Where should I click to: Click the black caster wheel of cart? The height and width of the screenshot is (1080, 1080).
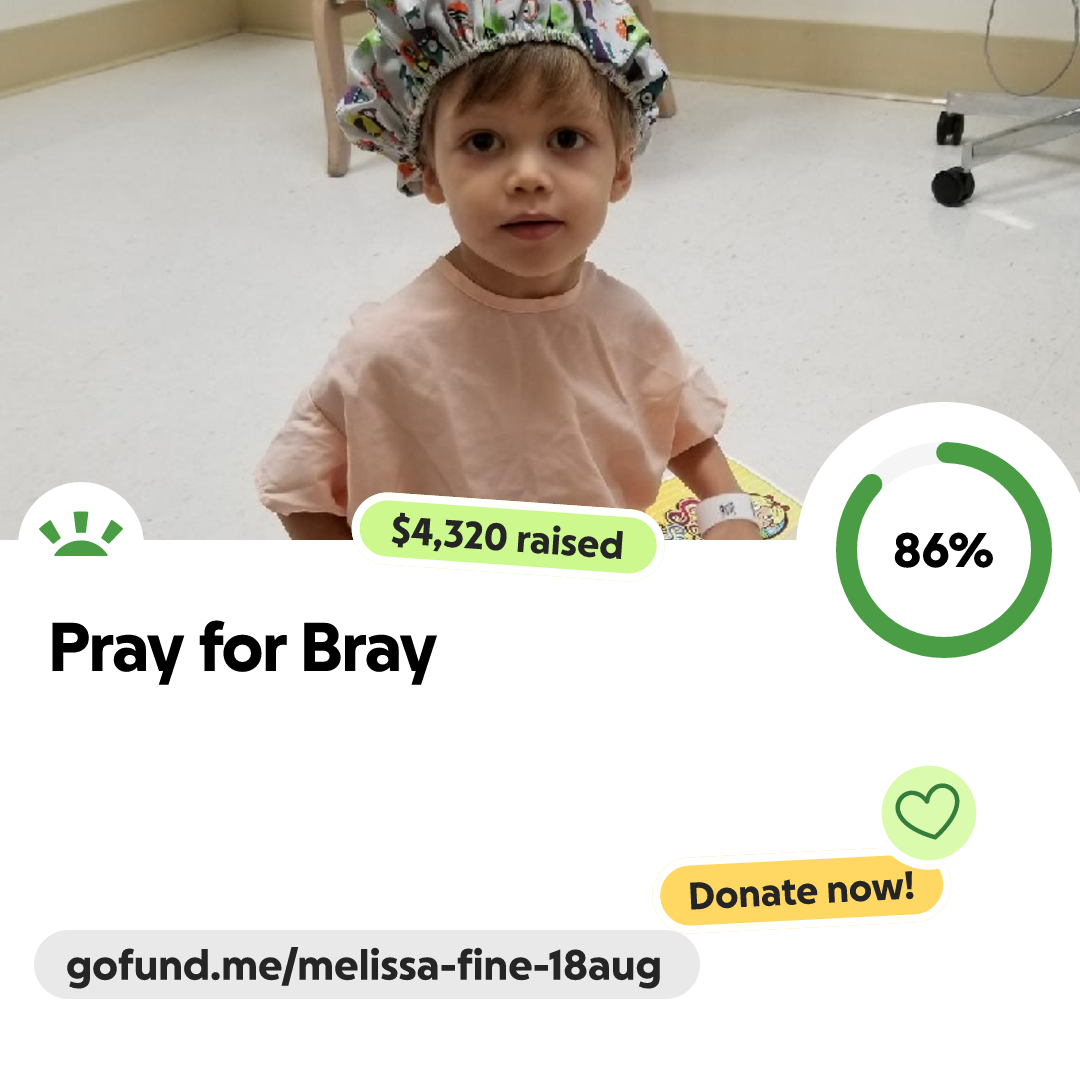[953, 185]
